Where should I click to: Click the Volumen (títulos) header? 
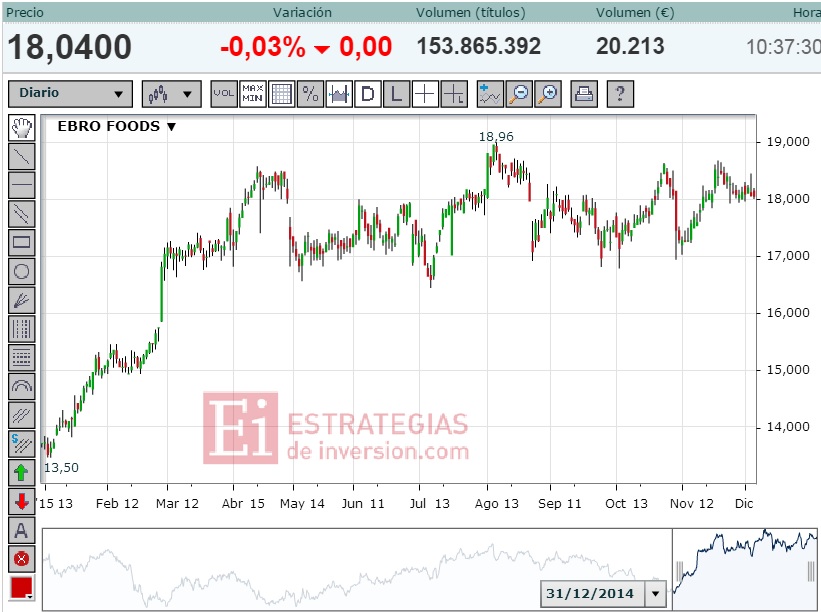(x=471, y=13)
